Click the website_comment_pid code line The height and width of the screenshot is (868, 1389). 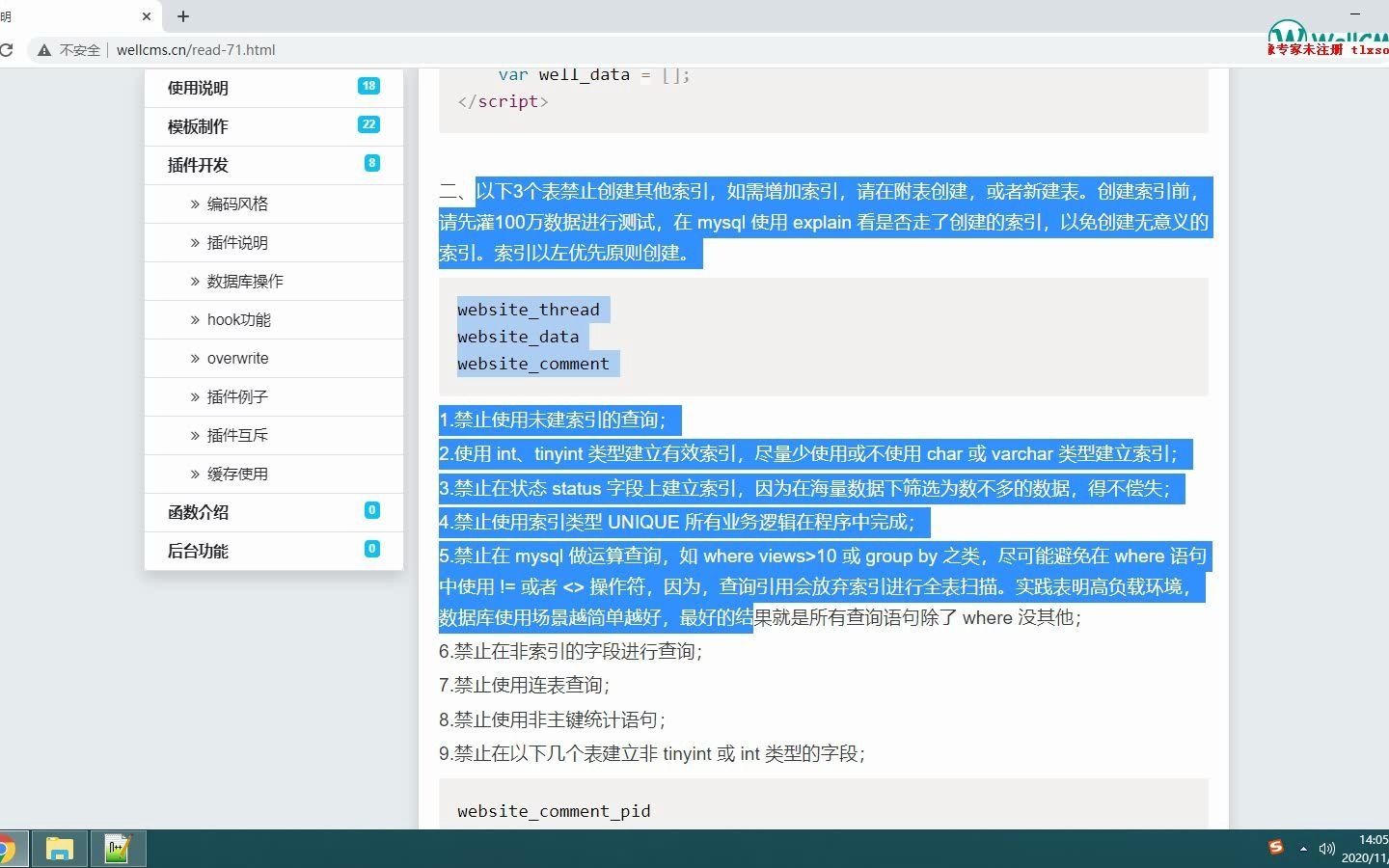554,811
